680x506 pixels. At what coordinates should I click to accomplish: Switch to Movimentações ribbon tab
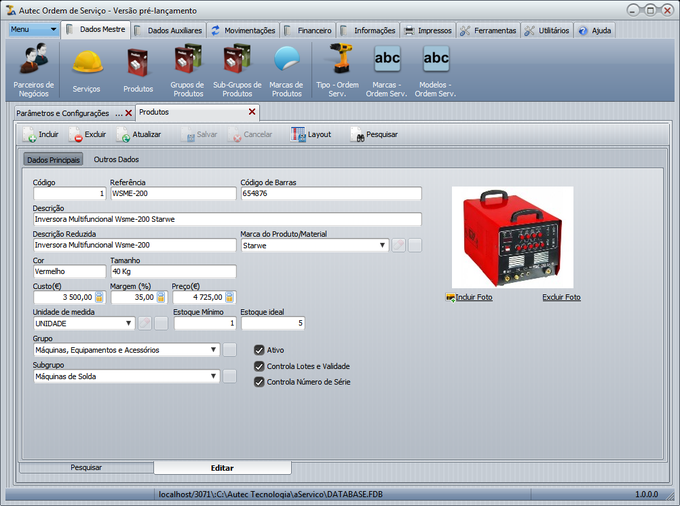[x=243, y=30]
